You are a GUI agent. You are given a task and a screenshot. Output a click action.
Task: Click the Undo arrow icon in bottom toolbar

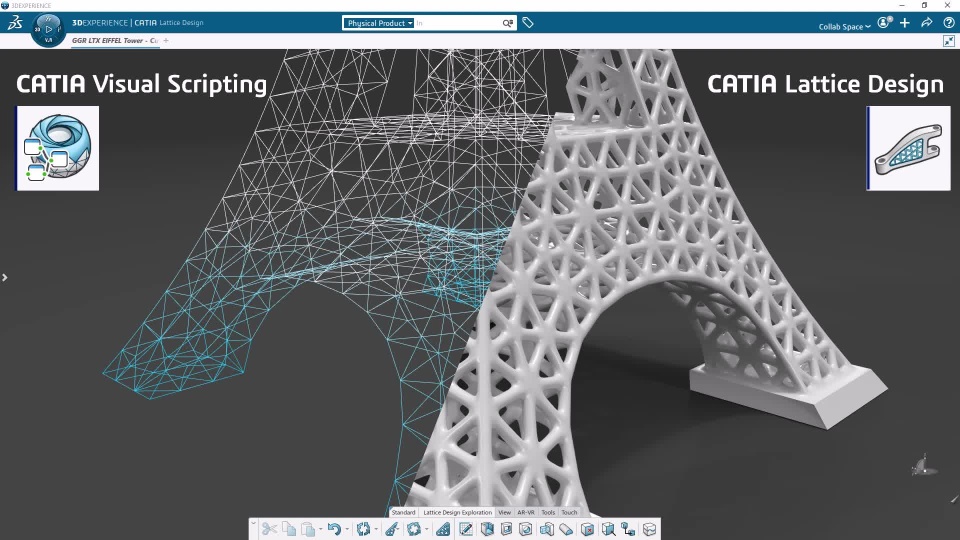(x=334, y=529)
